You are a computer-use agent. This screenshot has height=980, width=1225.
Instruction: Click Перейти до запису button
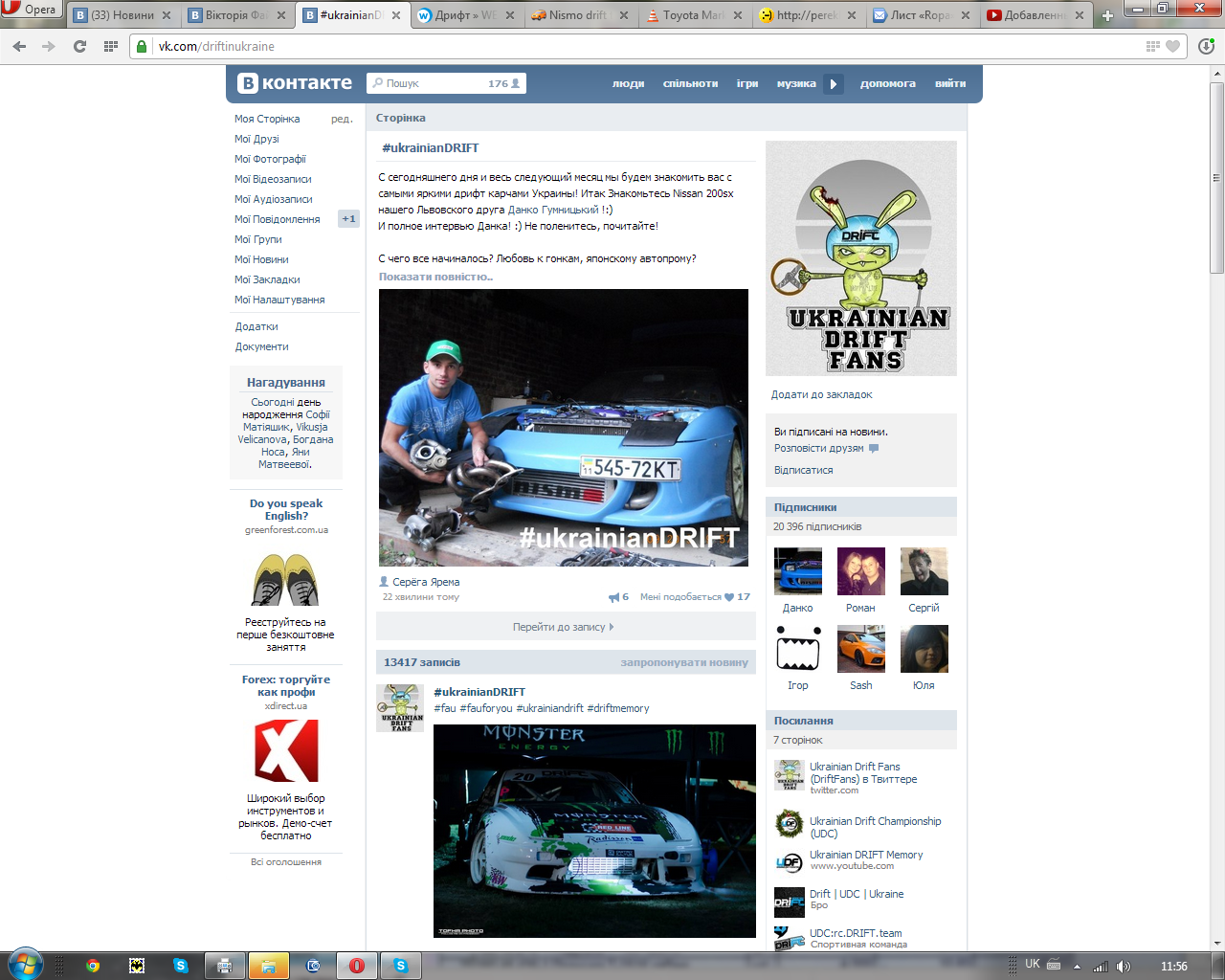coord(566,627)
